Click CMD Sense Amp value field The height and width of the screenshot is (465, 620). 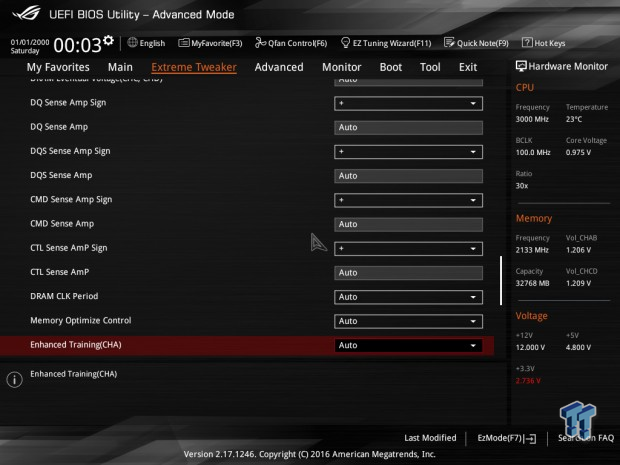point(408,224)
